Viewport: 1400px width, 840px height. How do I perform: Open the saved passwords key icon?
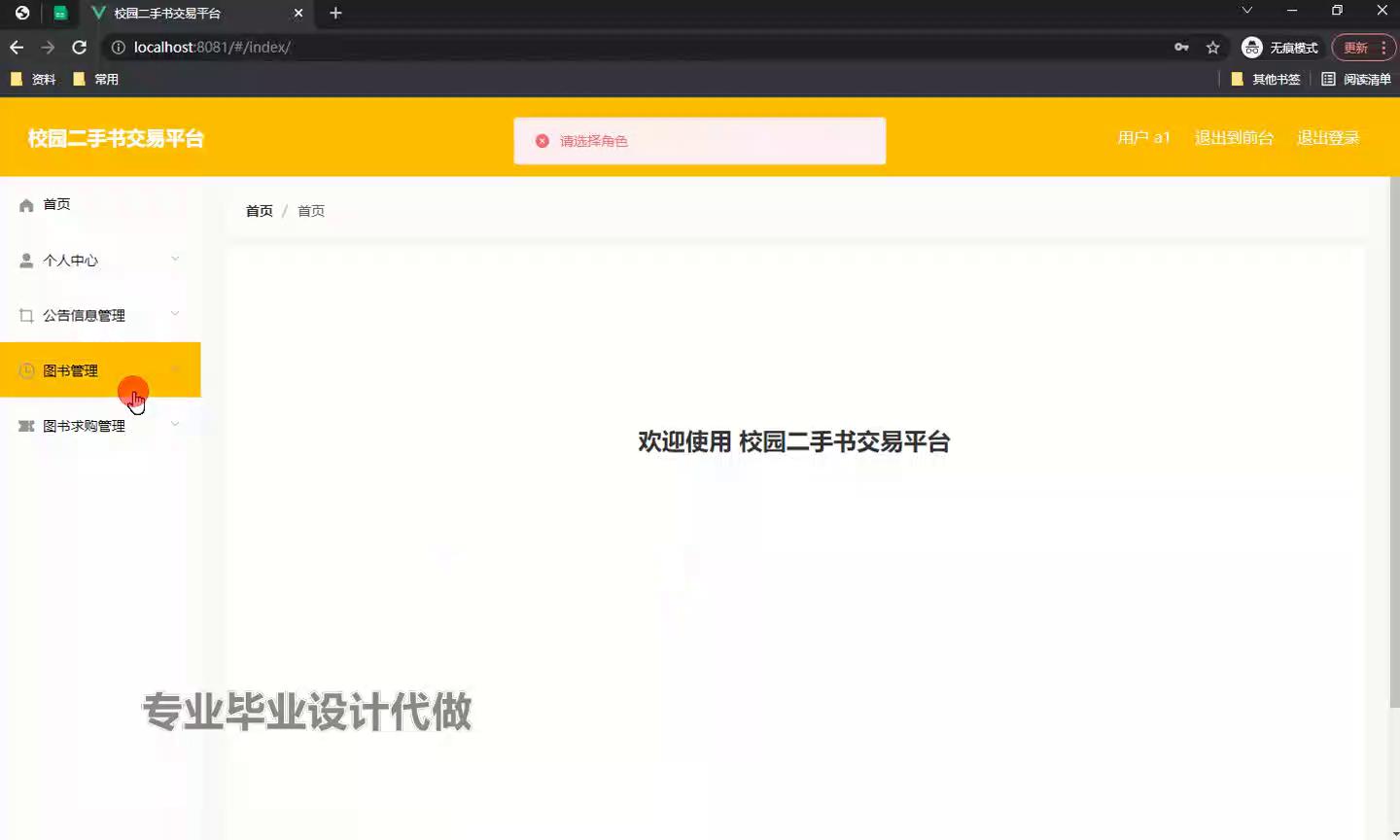[1181, 47]
